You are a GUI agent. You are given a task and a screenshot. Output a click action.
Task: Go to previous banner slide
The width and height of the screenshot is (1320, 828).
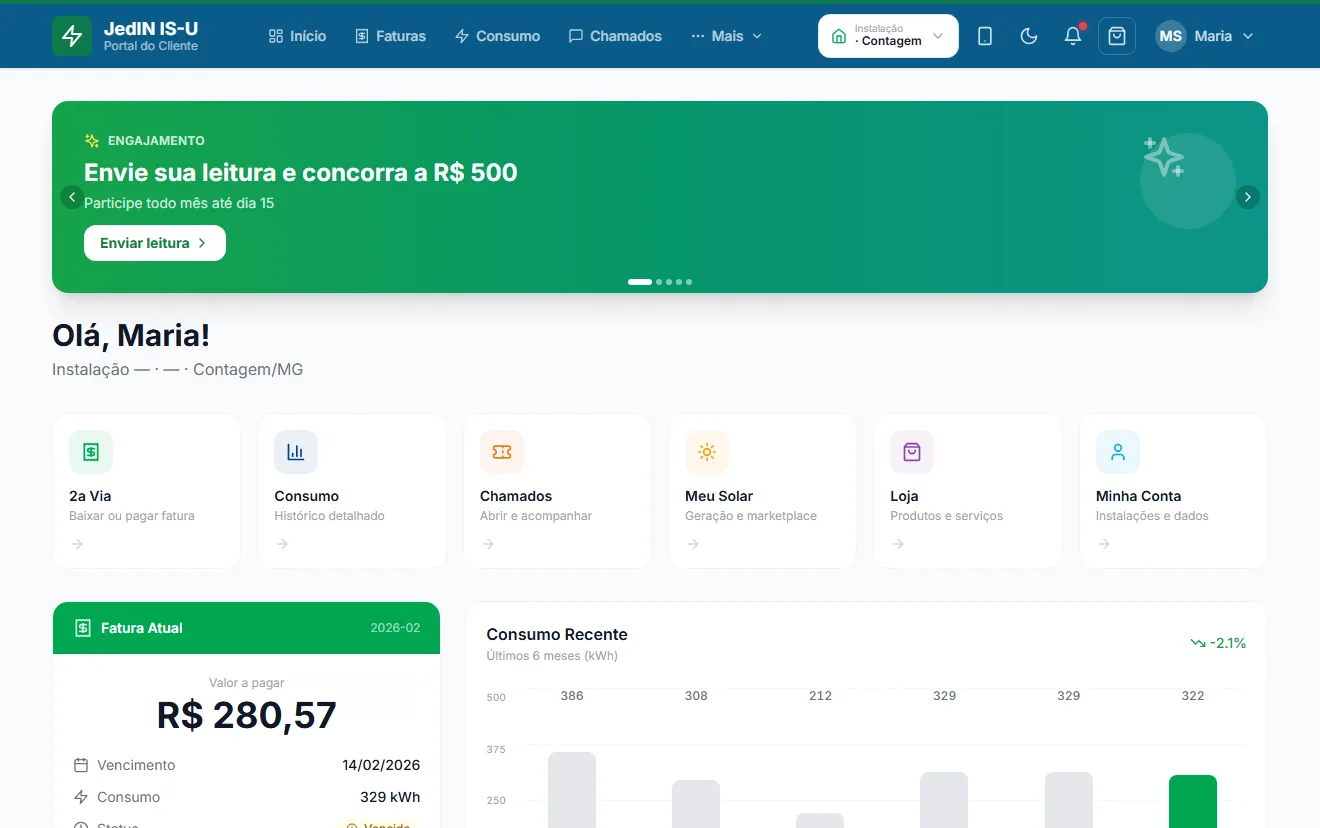(71, 197)
